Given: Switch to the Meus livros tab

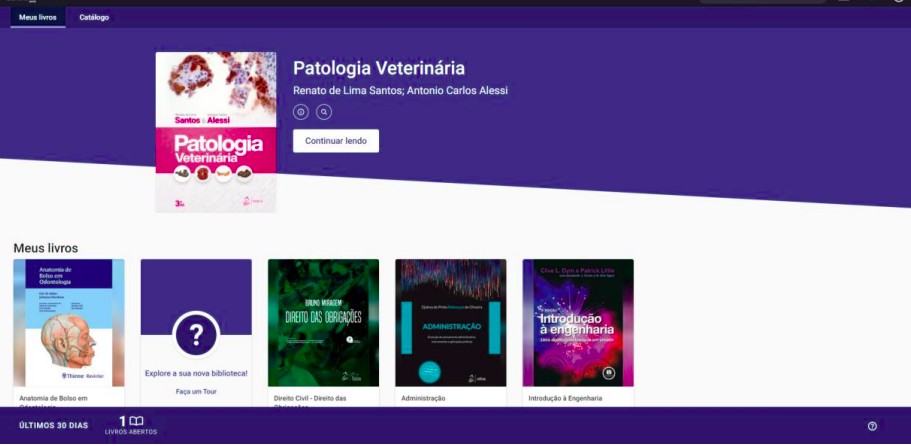Looking at the screenshot, I should click(x=38, y=17).
